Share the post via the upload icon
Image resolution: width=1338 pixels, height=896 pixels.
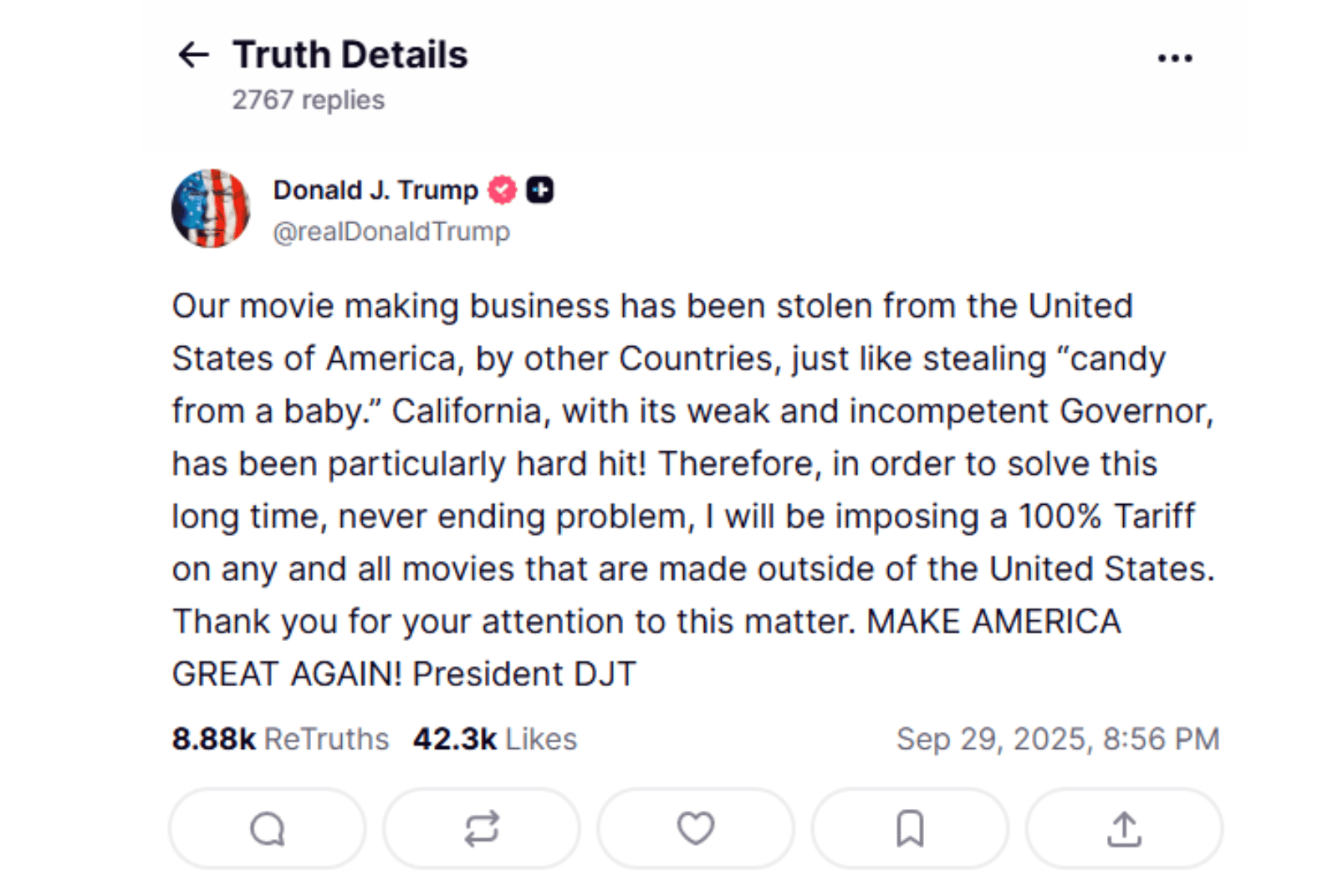[x=1124, y=829]
